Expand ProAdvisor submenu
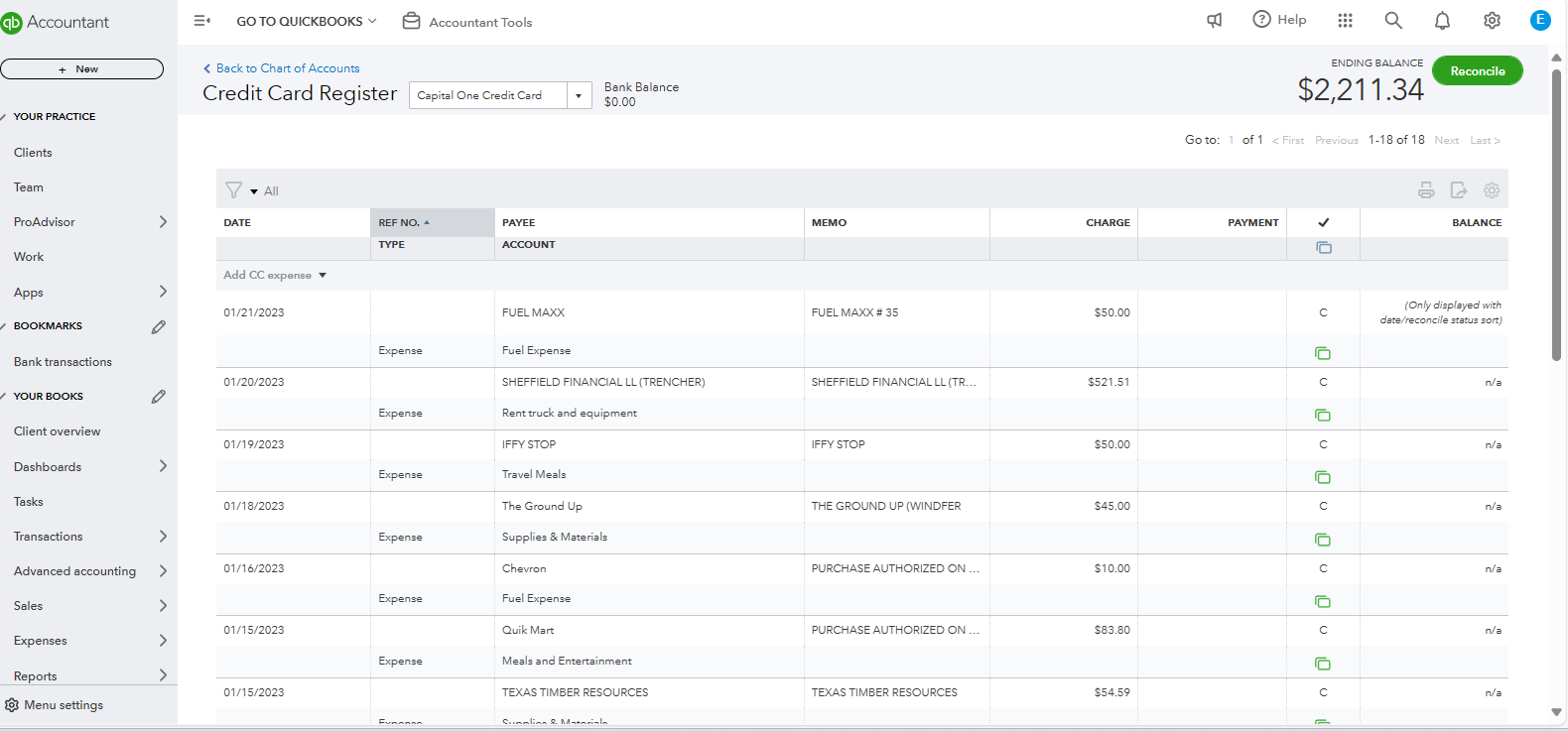Screen dimensions: 1568x731 [x=163, y=222]
